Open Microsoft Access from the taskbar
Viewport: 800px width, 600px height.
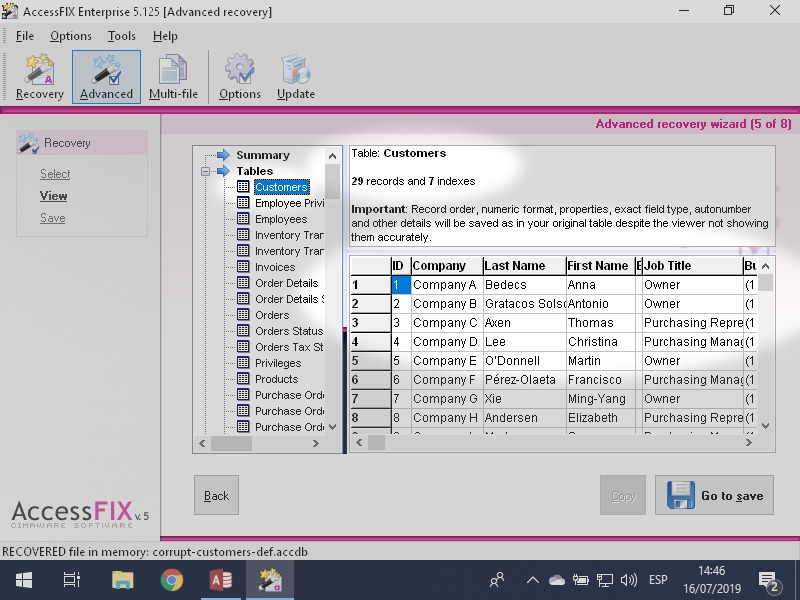coord(221,580)
